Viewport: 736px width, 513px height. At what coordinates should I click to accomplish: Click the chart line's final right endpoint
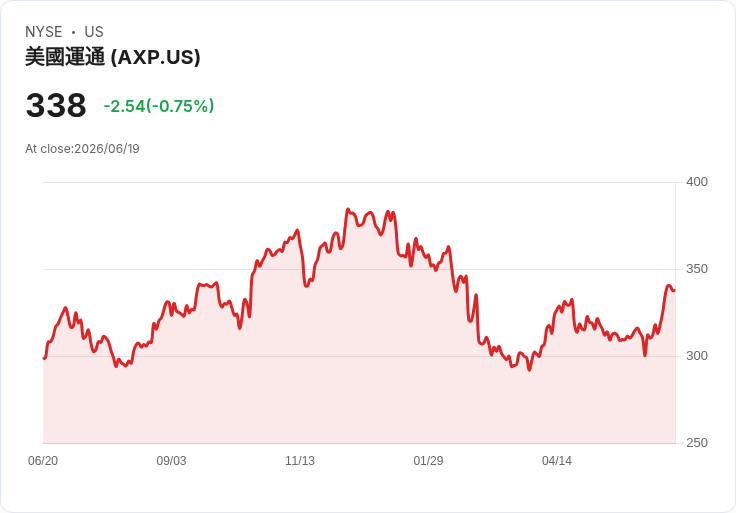675,291
